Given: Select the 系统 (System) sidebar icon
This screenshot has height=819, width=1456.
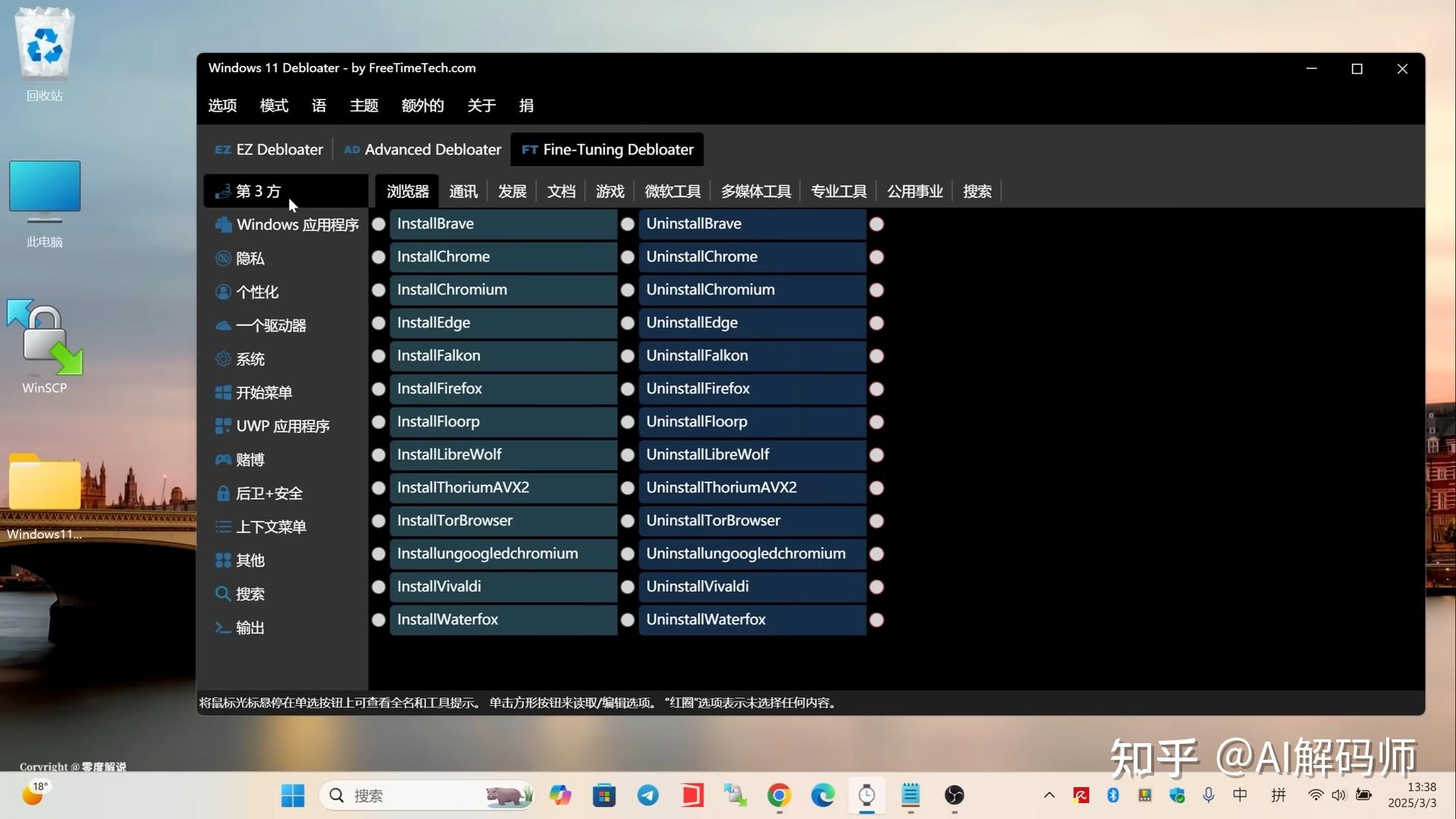Looking at the screenshot, I should tap(250, 359).
